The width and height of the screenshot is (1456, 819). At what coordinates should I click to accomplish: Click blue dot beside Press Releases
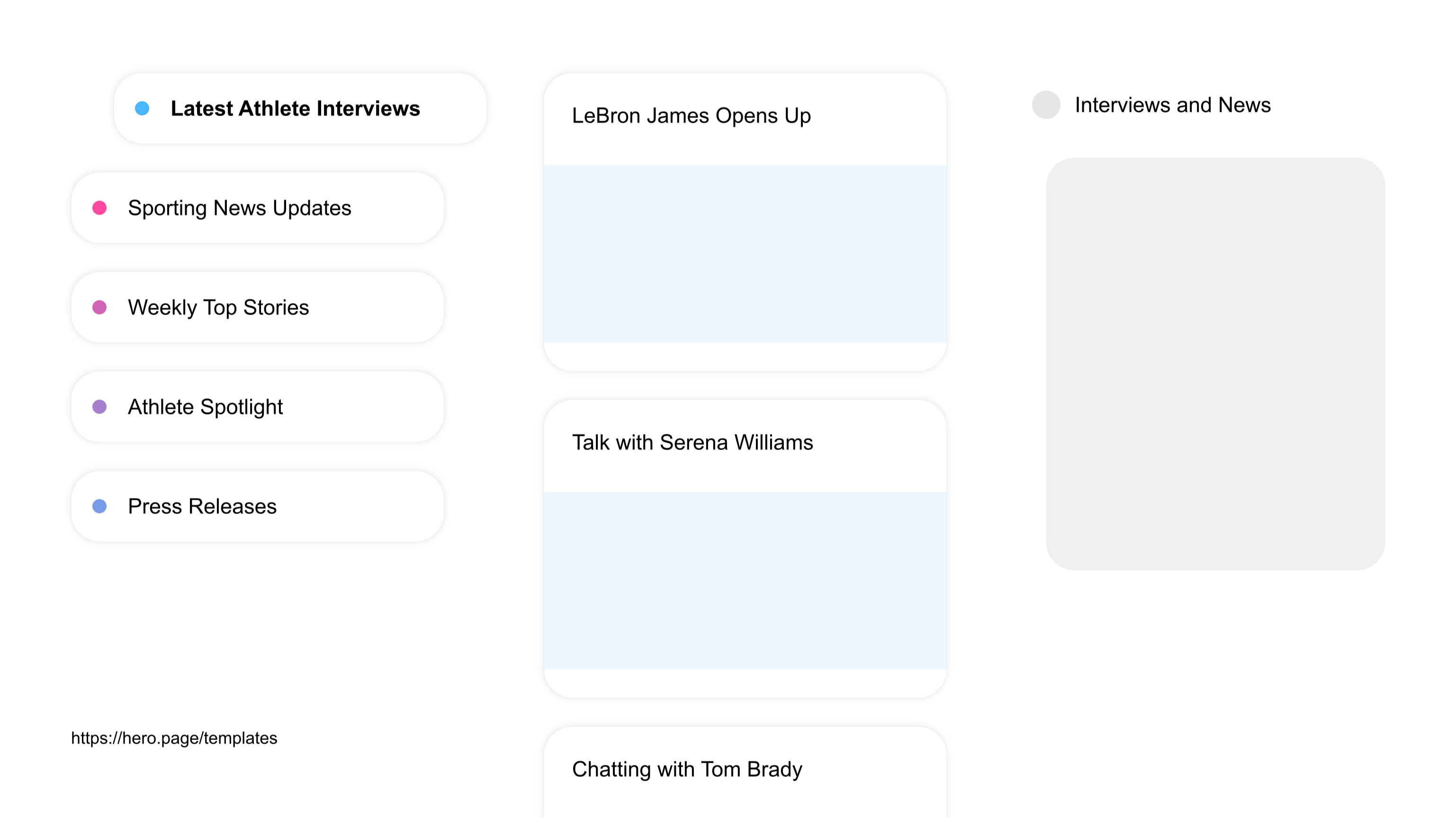point(99,506)
